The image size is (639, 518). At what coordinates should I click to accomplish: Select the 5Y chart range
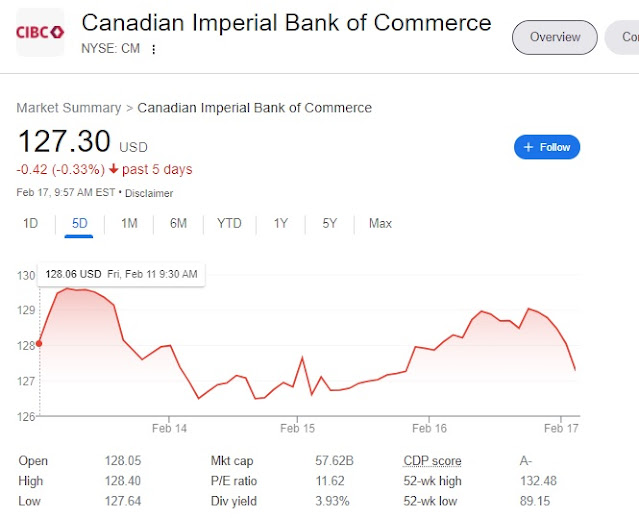(330, 223)
